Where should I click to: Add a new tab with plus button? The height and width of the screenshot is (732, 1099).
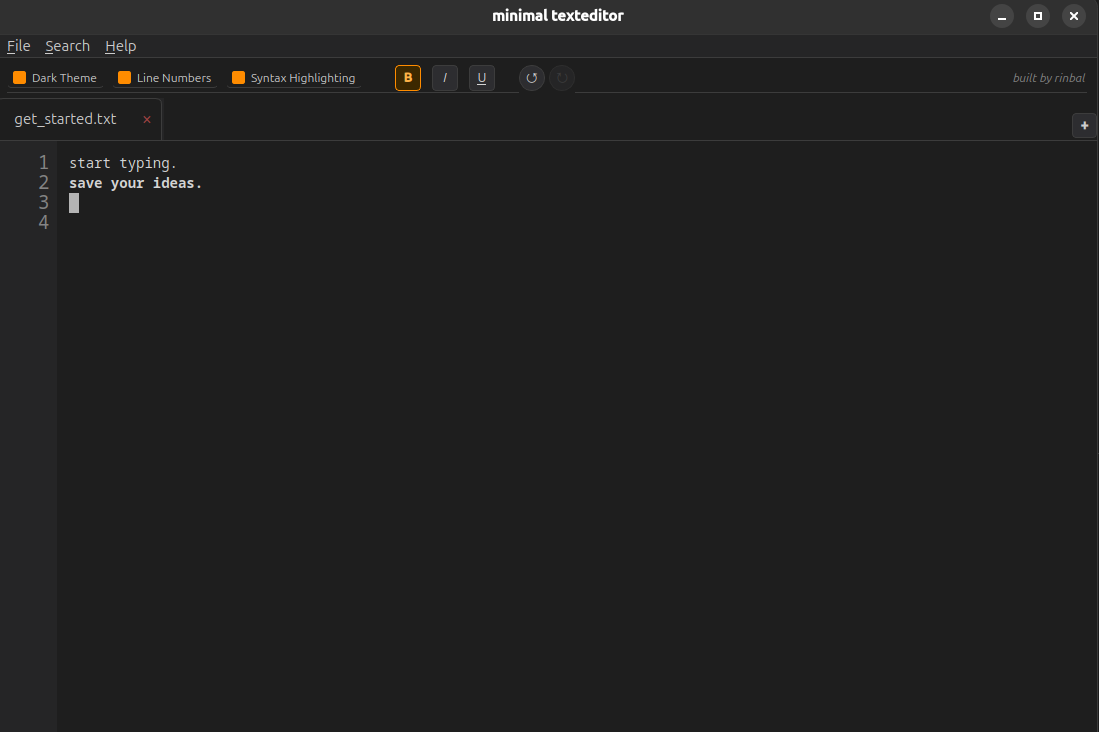point(1084,126)
